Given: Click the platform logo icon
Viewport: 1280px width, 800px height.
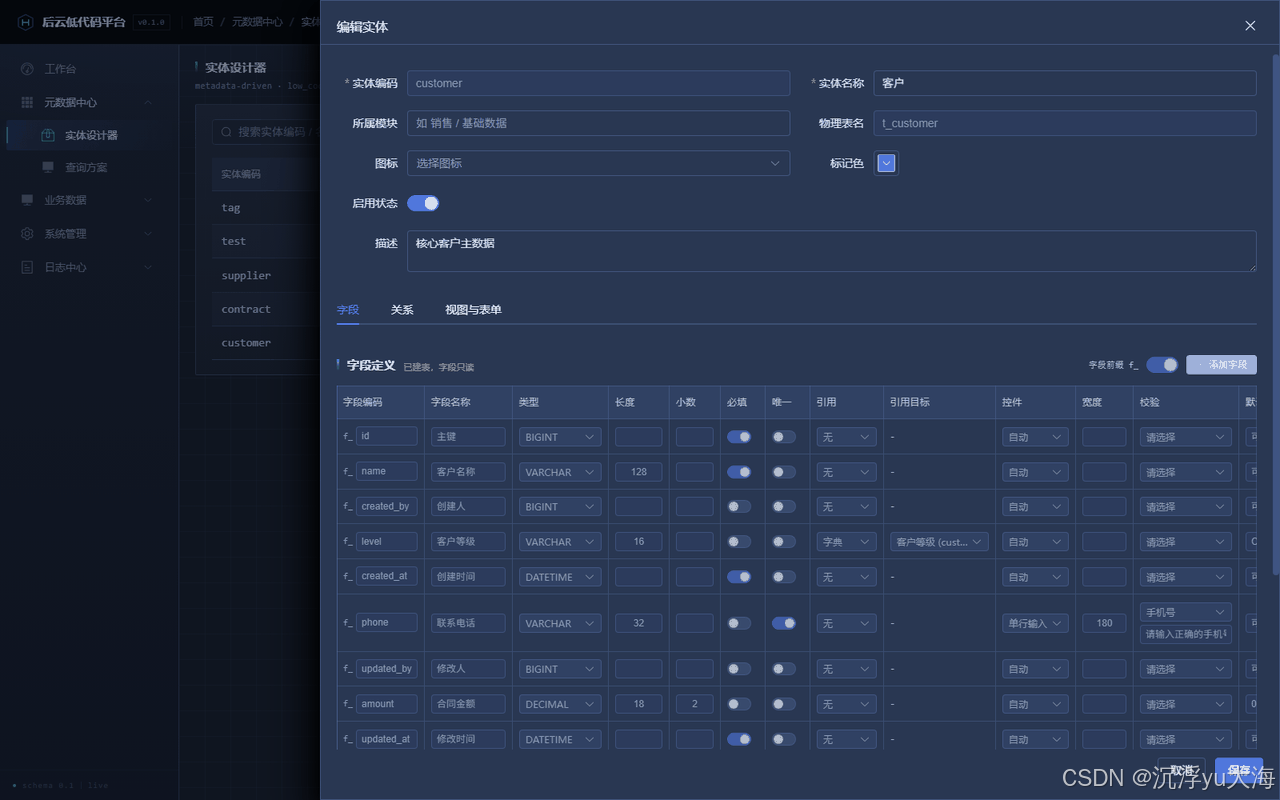Looking at the screenshot, I should tap(26, 22).
